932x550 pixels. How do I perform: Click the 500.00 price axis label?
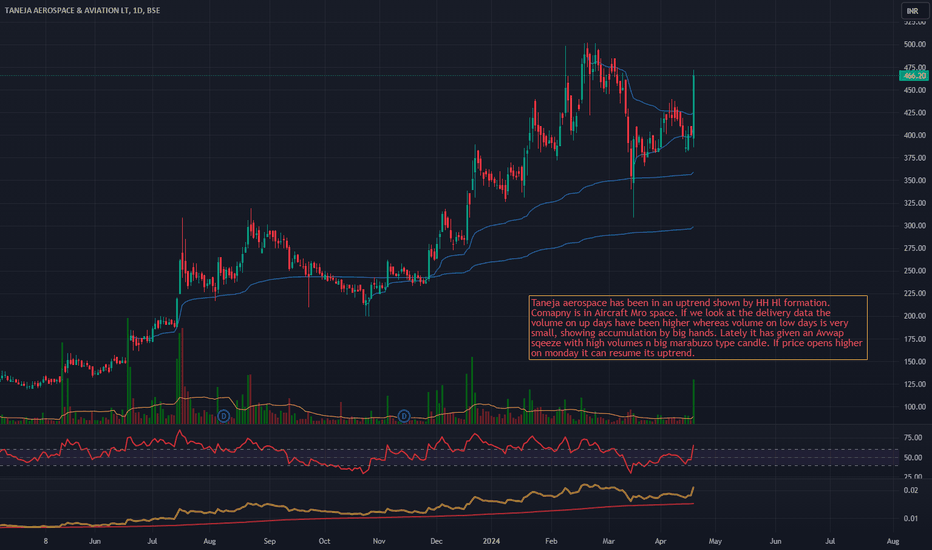(915, 45)
